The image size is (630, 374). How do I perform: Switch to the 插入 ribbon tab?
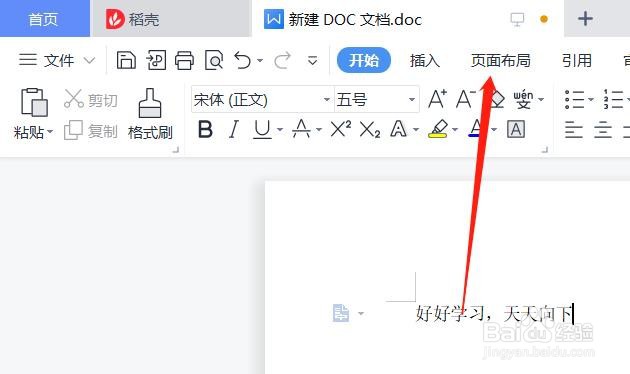point(425,61)
